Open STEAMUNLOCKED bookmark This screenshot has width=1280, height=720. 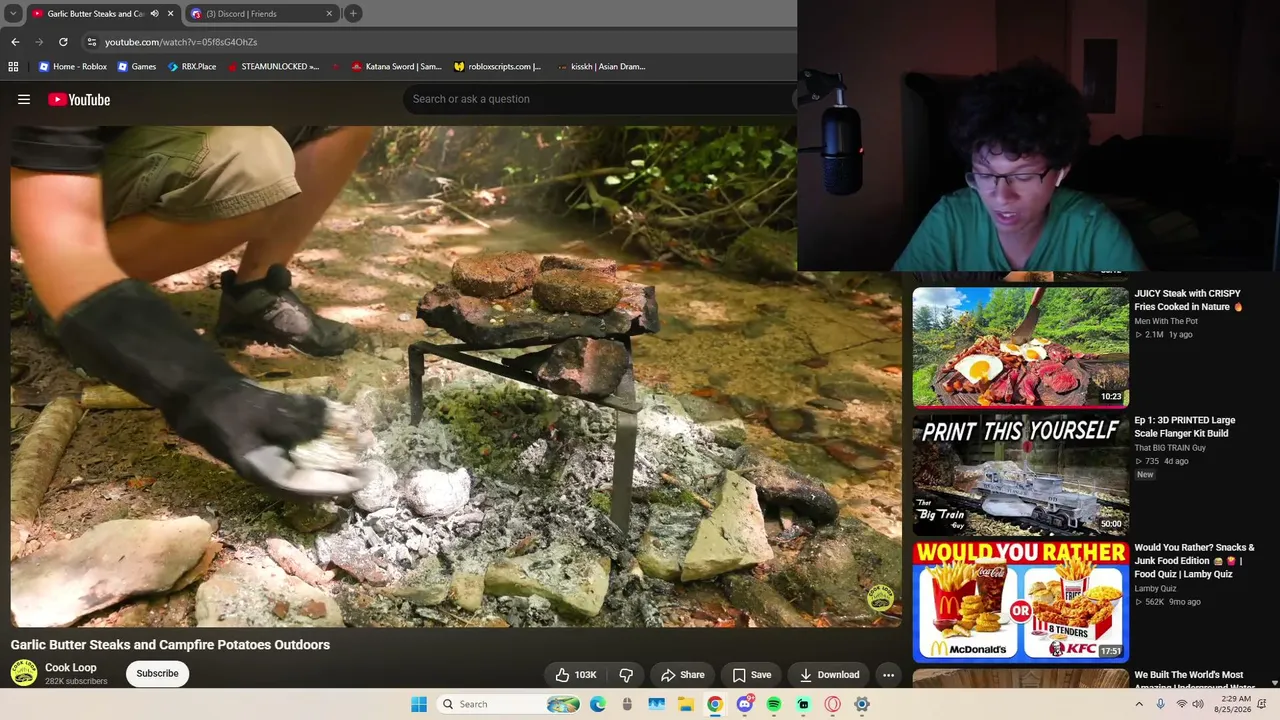click(x=273, y=67)
